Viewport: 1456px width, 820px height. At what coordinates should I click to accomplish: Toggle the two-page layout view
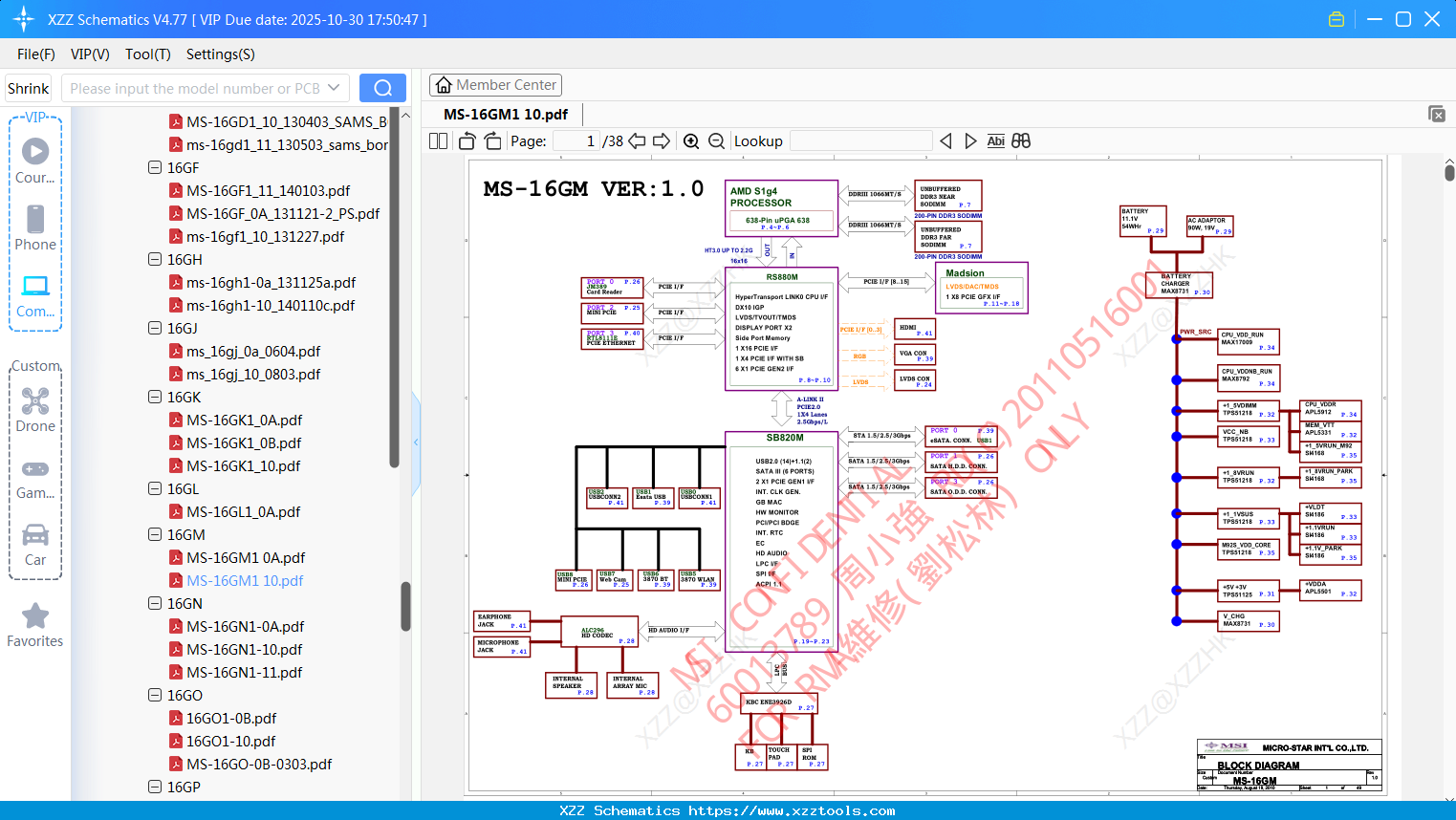439,140
